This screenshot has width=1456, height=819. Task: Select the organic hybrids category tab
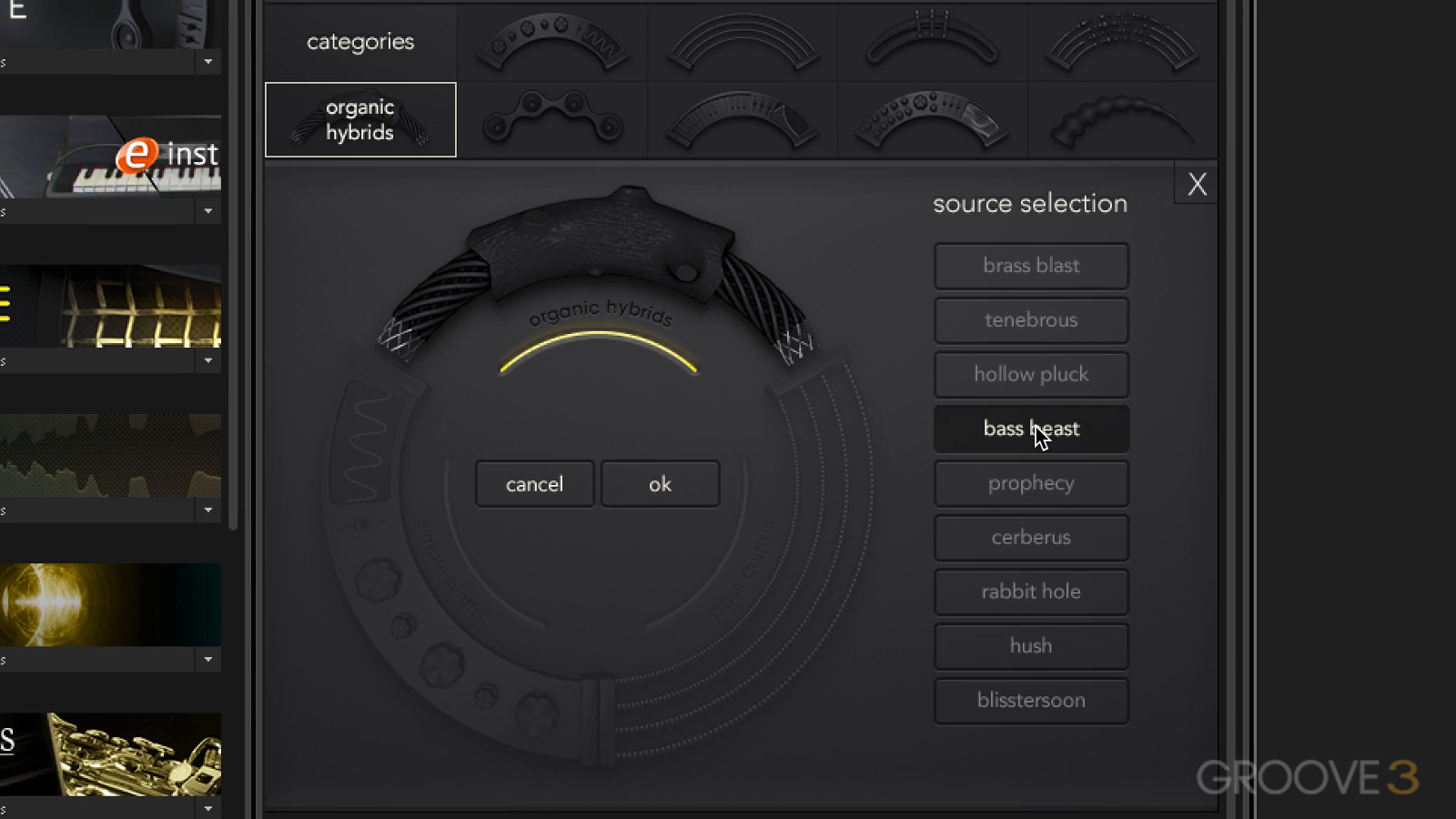pyautogui.click(x=360, y=120)
